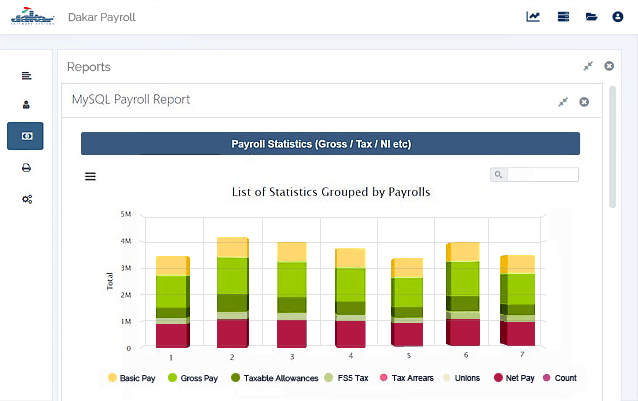Collapse the Reports panel
638x401 pixels.
(588, 66)
